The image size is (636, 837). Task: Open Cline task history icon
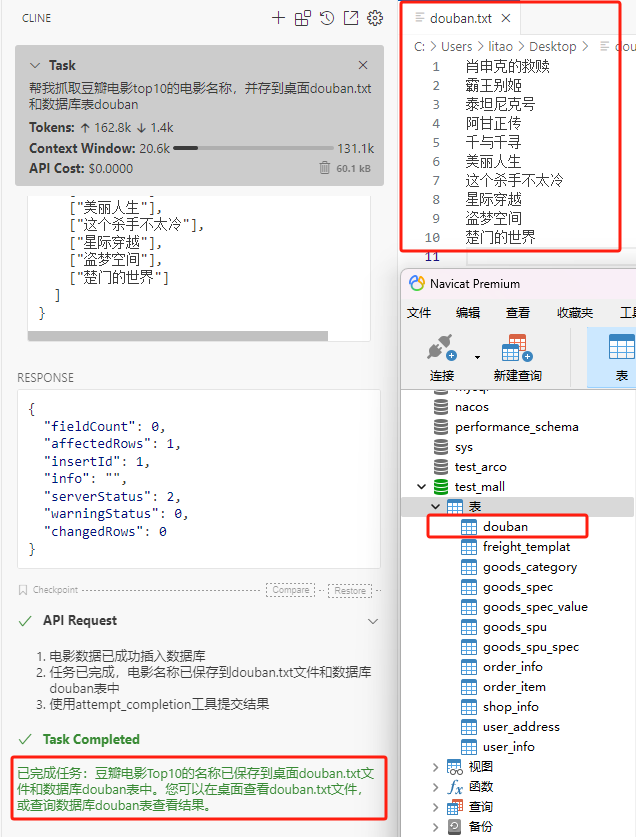(x=327, y=18)
